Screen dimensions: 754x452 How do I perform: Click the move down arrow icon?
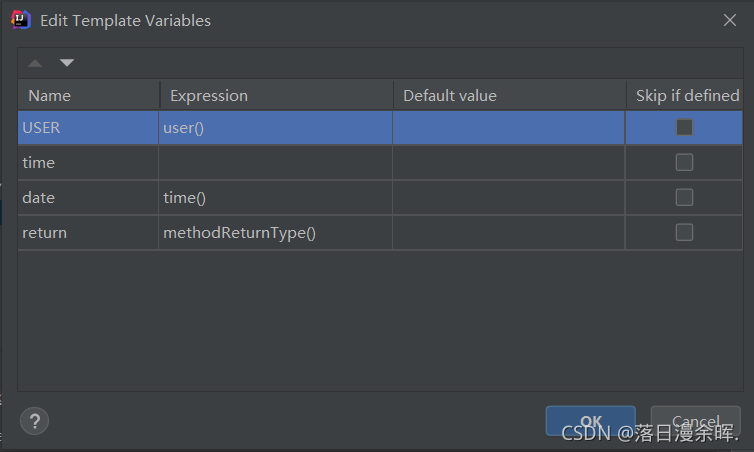click(66, 63)
